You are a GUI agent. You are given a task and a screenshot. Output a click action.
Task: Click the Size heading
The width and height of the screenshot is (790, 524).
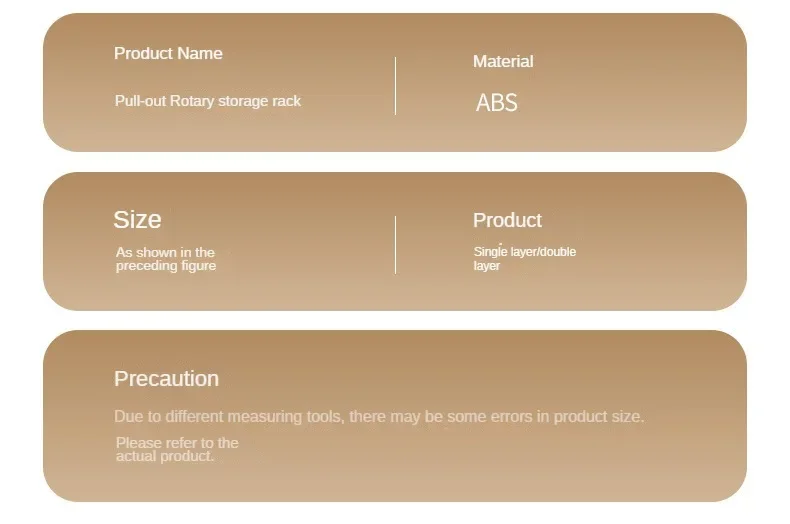[x=137, y=220]
